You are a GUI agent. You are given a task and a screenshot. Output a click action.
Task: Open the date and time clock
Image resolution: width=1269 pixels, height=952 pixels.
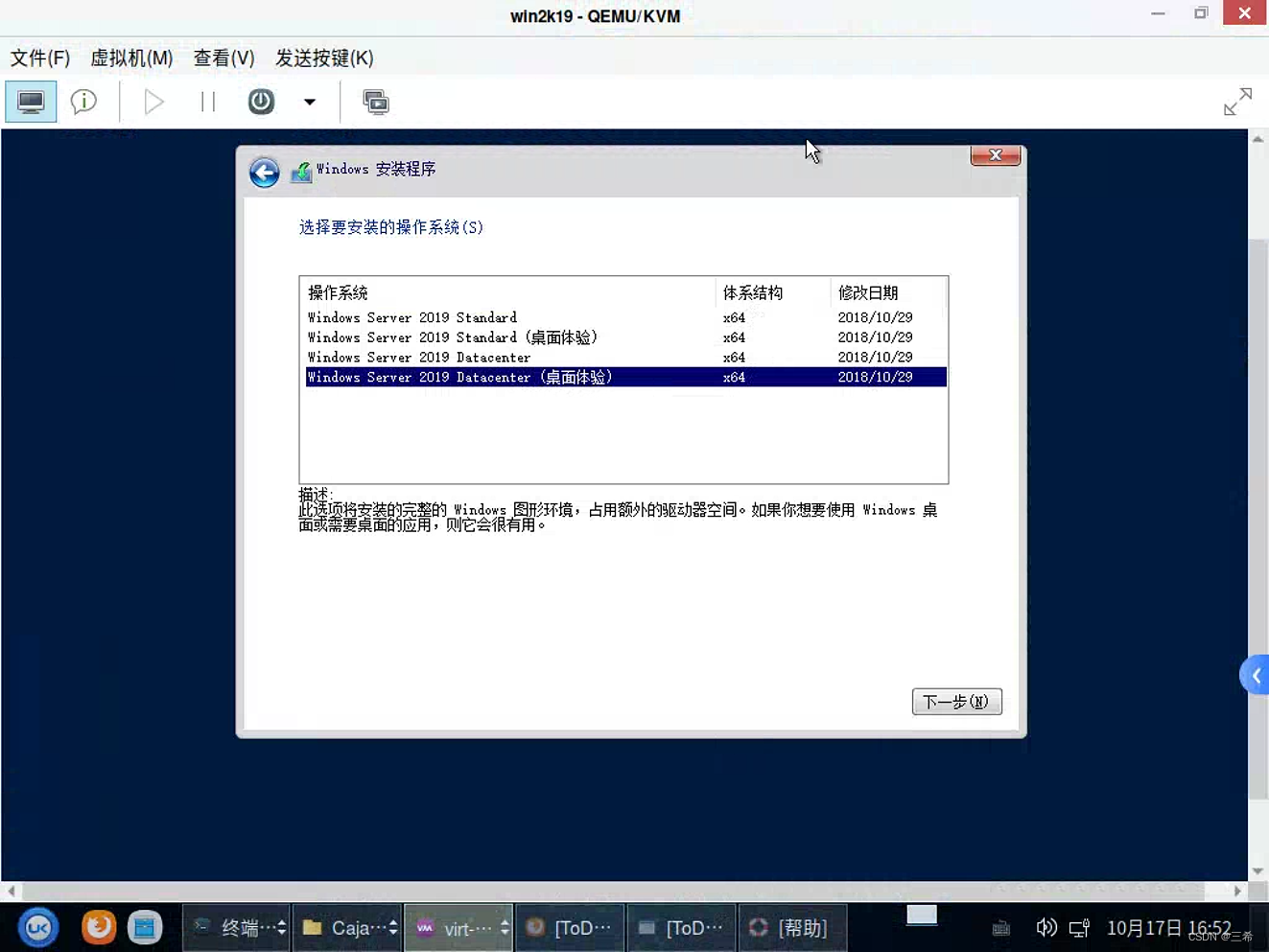point(1169,928)
